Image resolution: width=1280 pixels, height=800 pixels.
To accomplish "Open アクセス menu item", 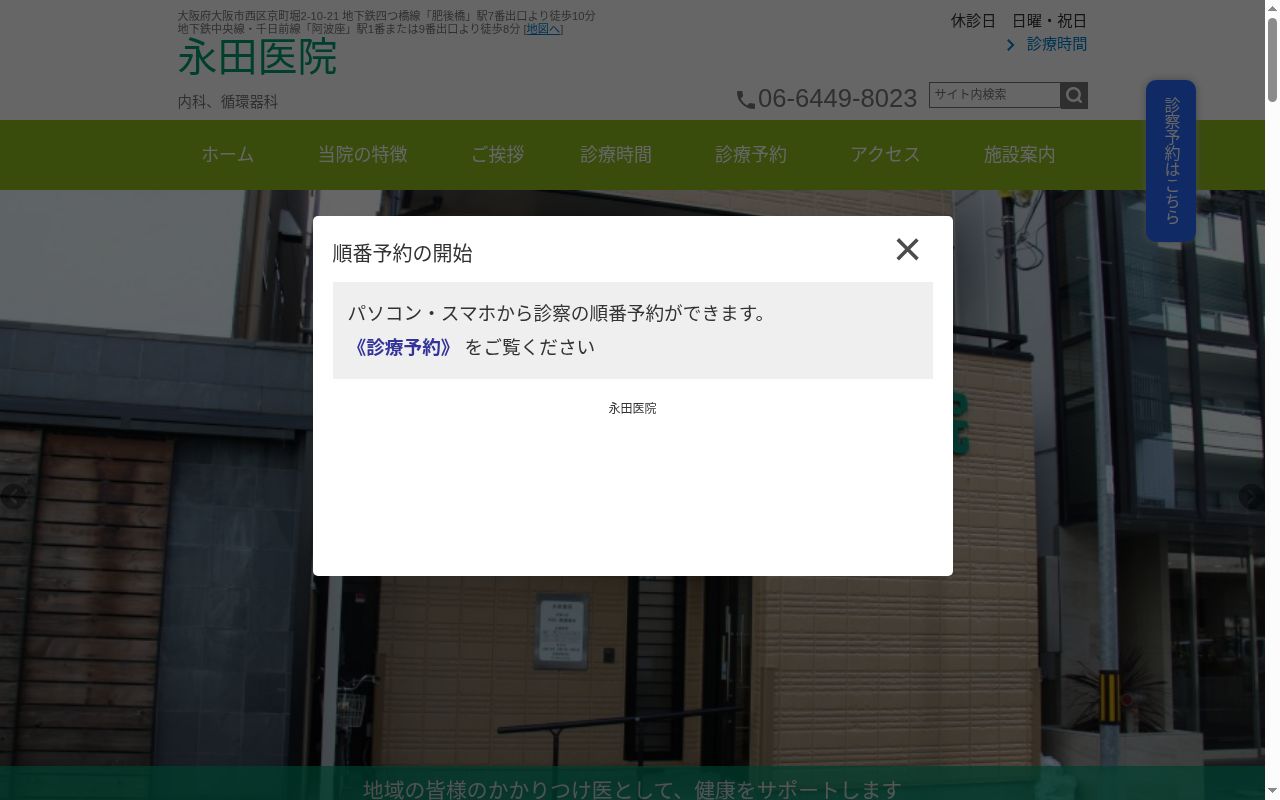I will (x=885, y=155).
